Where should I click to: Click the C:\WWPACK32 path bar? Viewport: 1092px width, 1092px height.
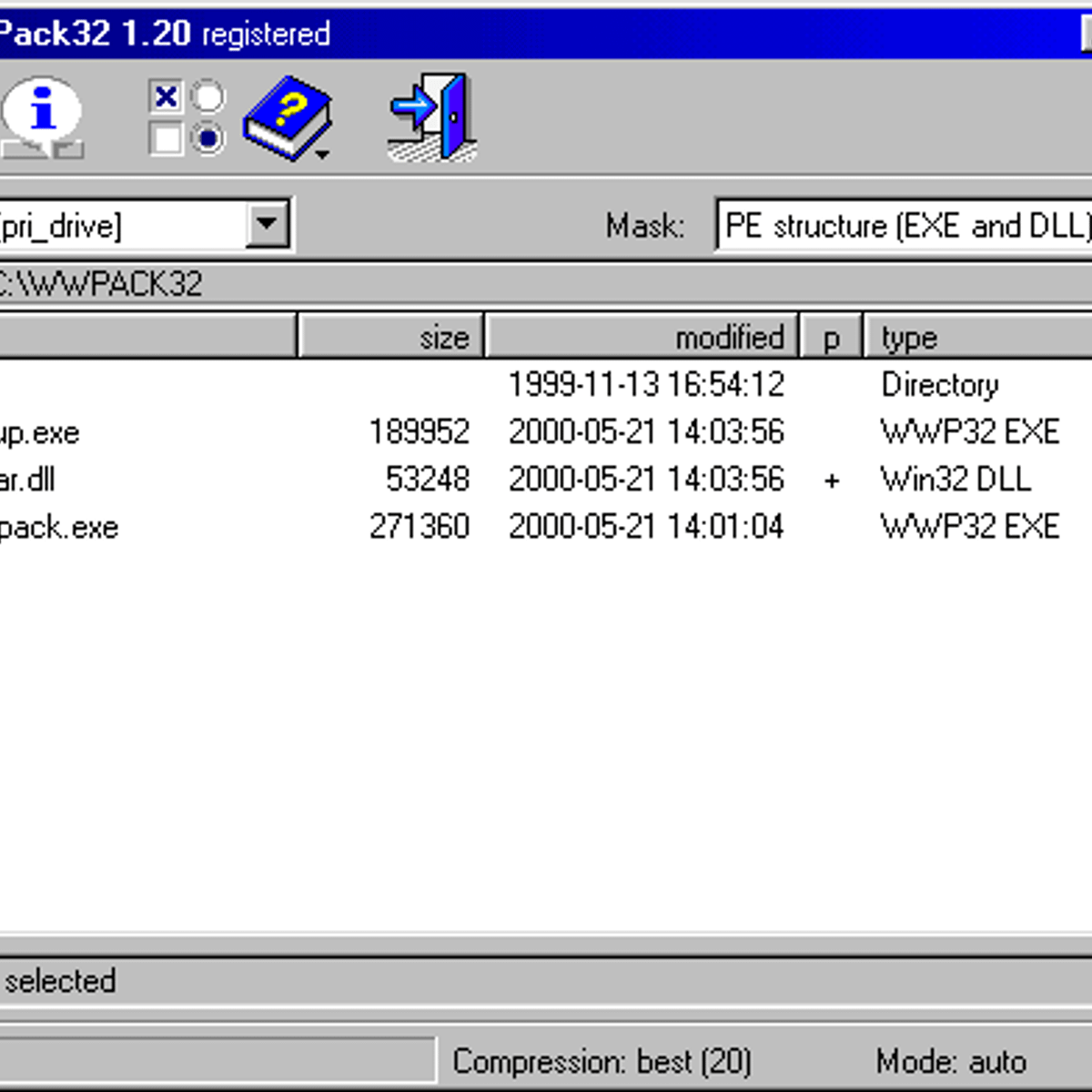pos(546,284)
